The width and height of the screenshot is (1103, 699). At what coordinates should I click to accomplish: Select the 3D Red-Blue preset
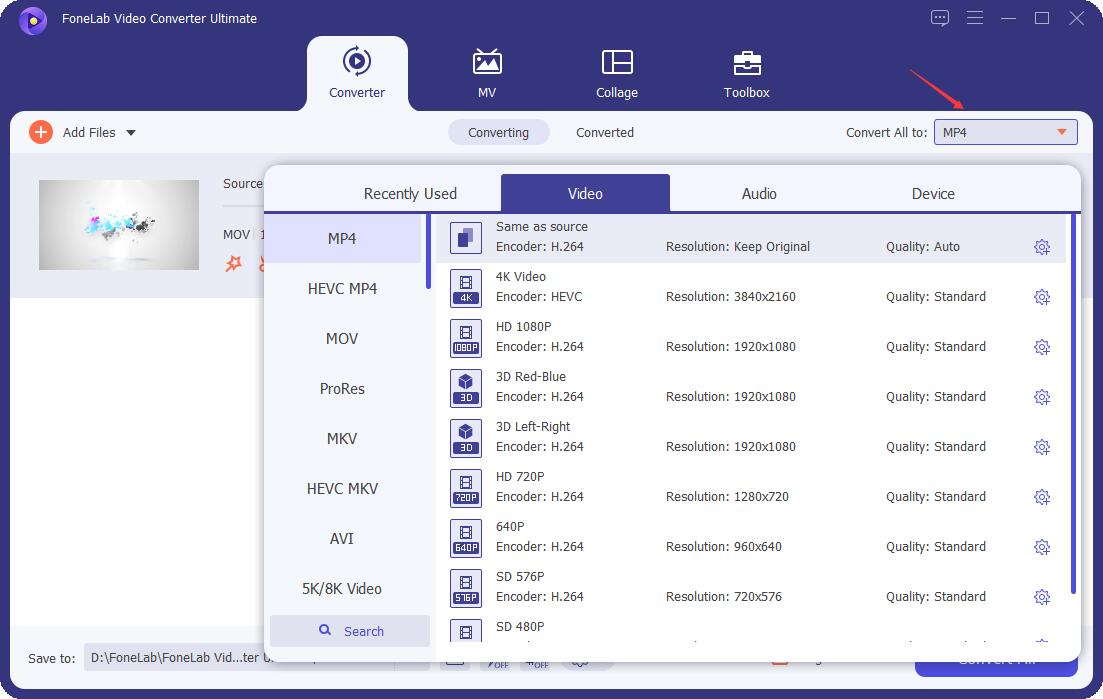pyautogui.click(x=751, y=387)
